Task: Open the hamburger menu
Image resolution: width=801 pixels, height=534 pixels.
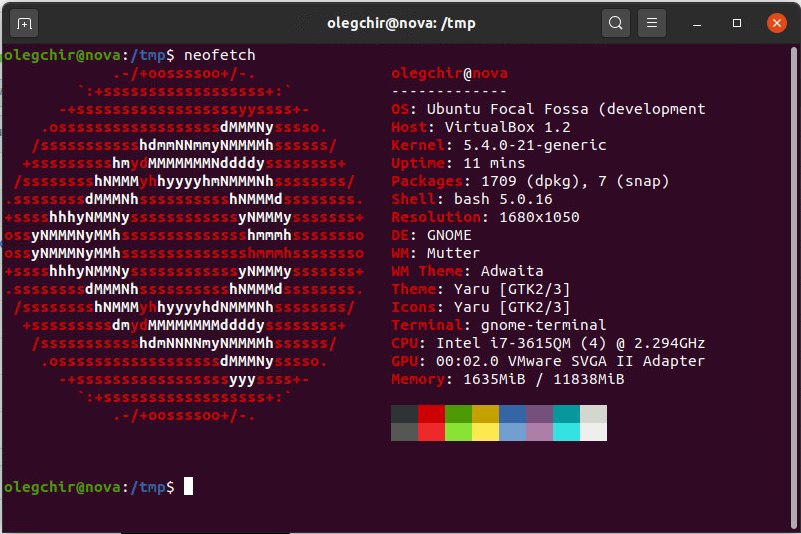Action: click(652, 23)
